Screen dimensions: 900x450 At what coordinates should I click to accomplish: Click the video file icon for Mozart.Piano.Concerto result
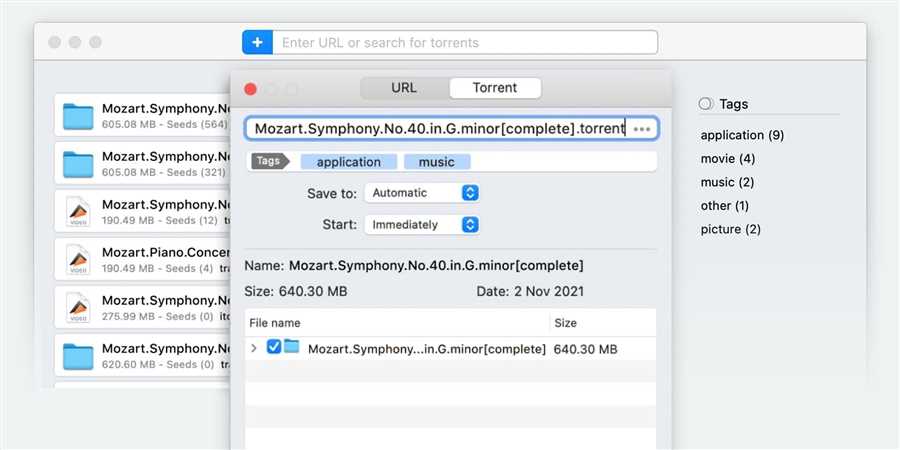[77, 259]
